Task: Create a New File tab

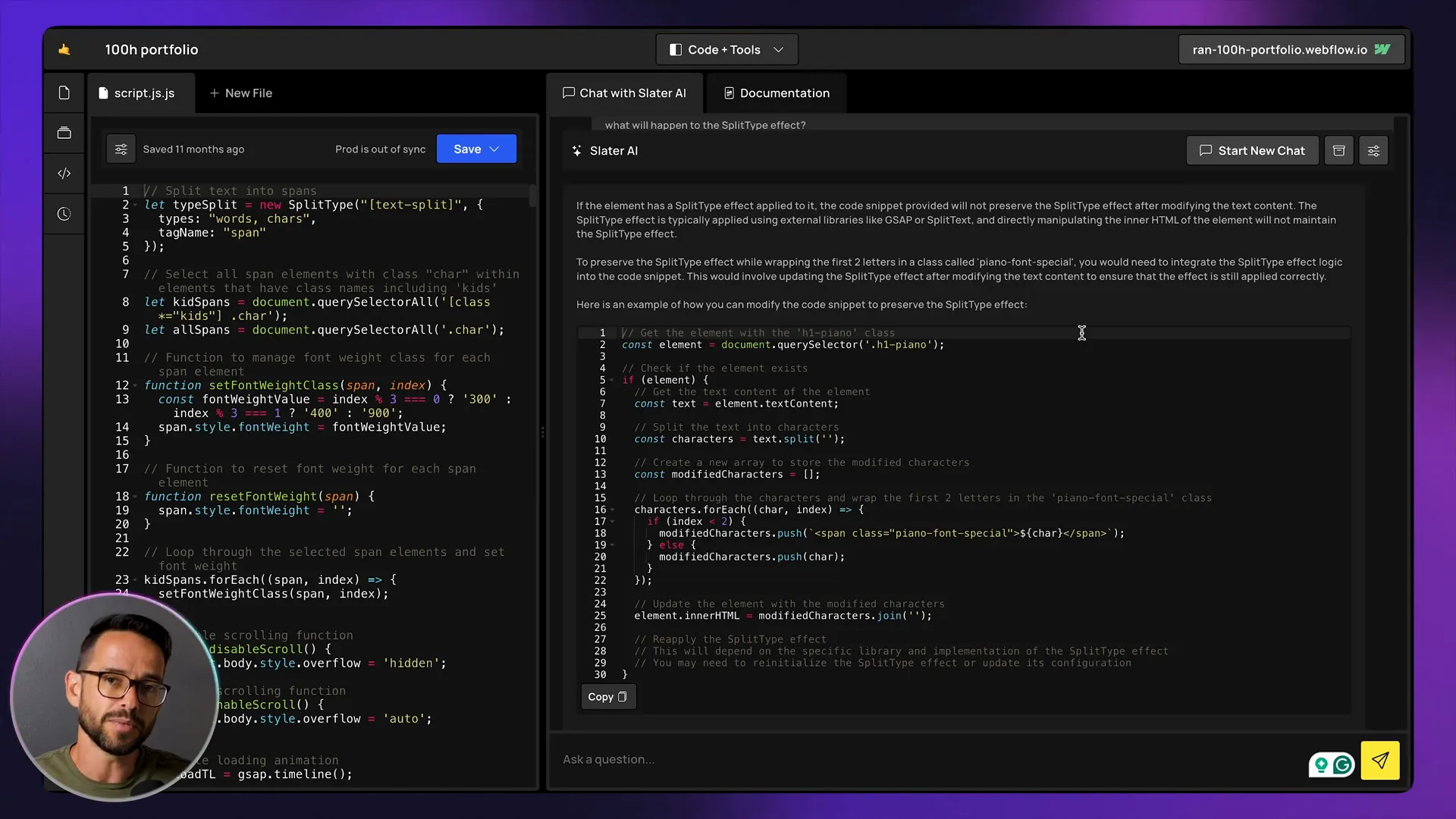Action: 241,93
